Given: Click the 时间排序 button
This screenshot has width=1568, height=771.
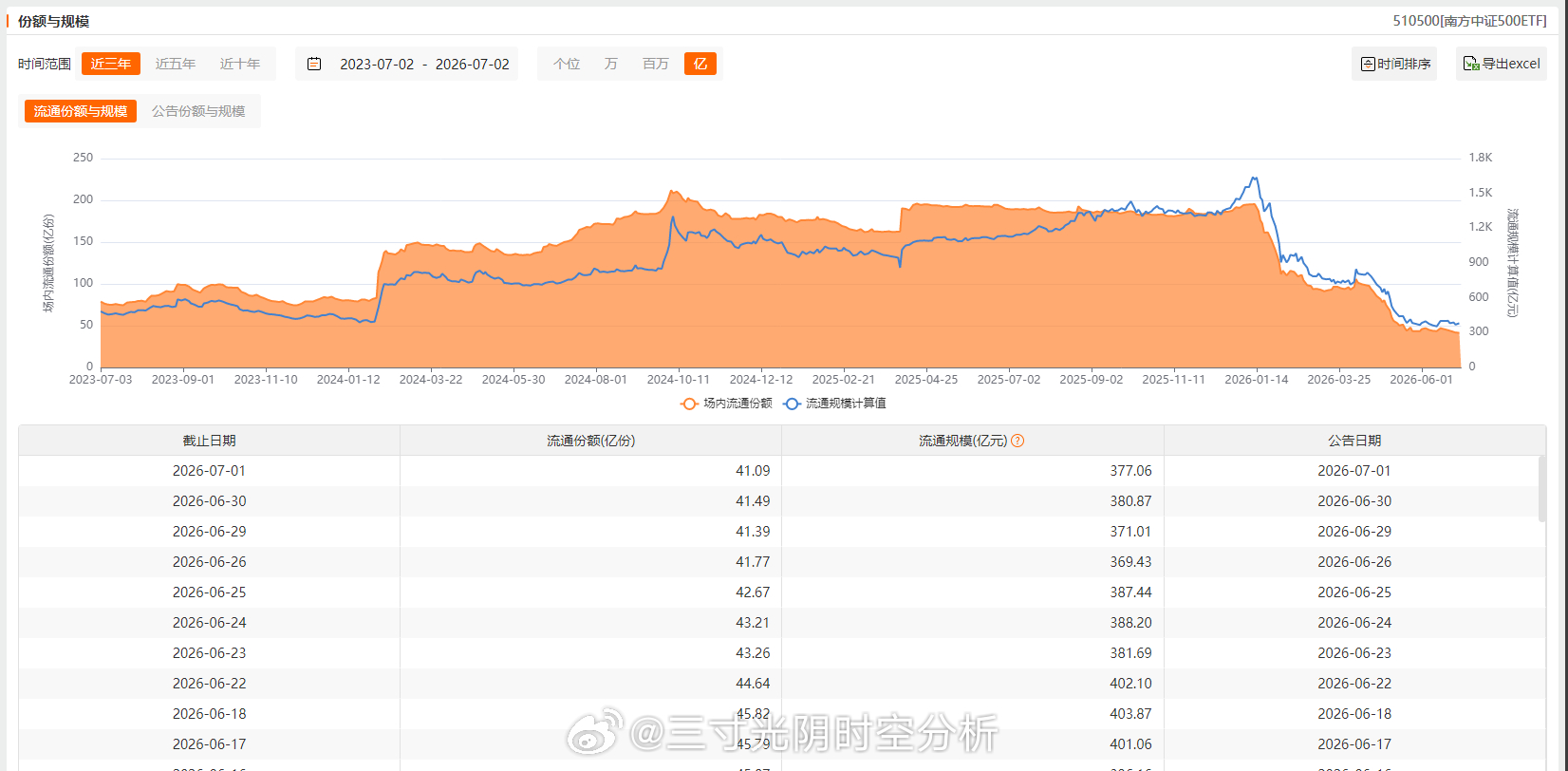Looking at the screenshot, I should (1394, 64).
